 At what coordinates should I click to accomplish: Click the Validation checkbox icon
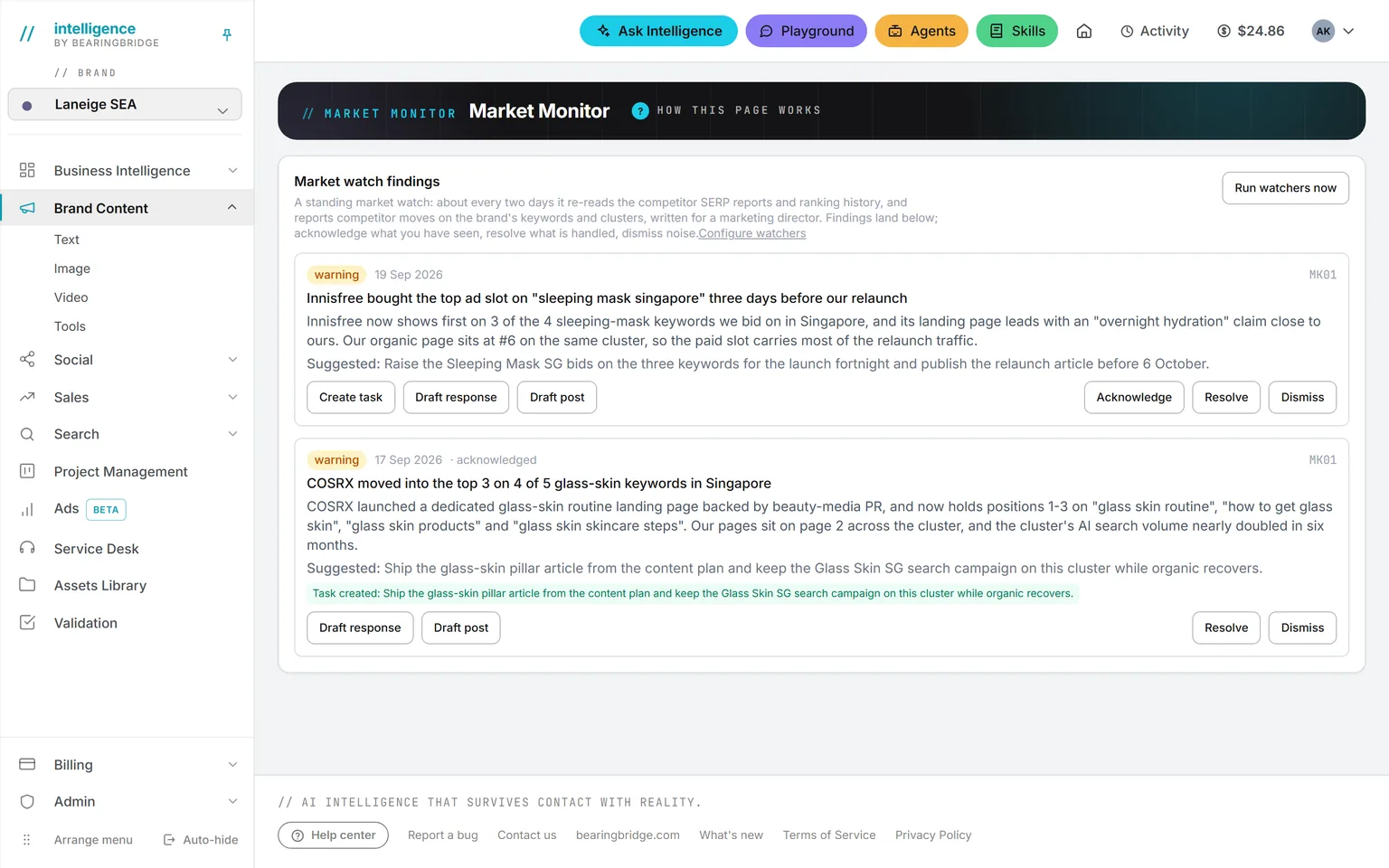pos(27,622)
